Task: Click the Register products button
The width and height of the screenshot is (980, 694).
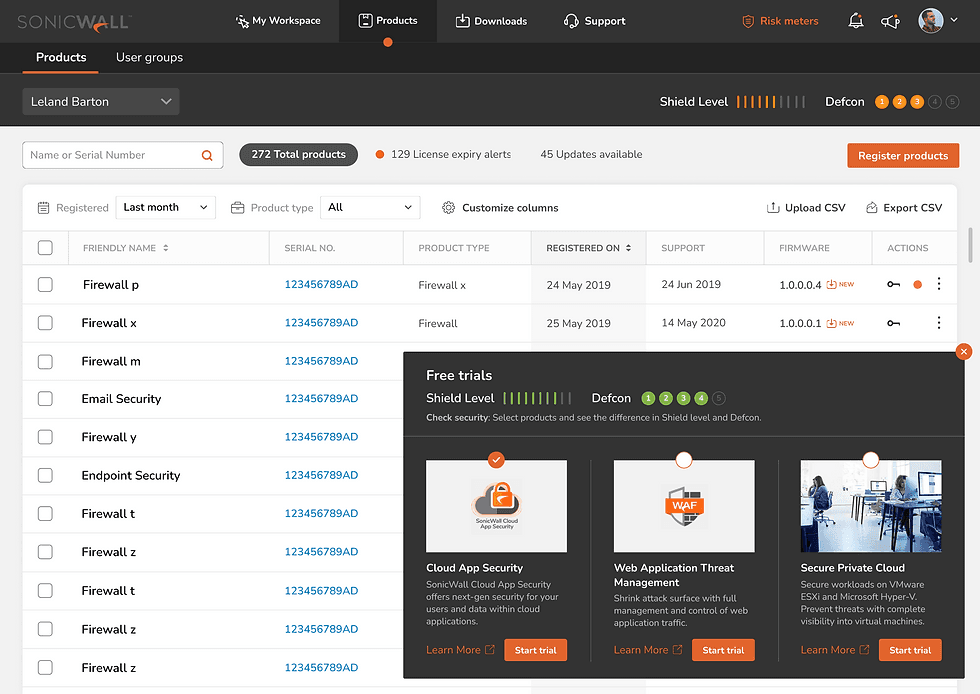Action: 903,156
